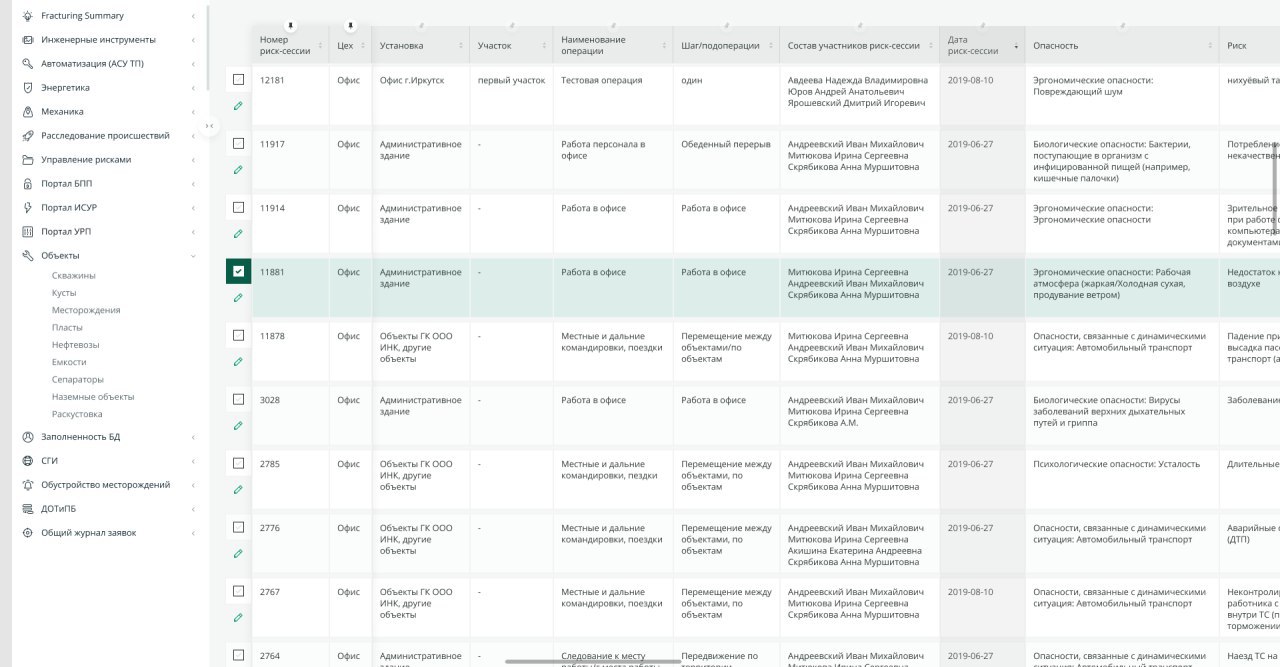This screenshot has width=1280, height=667.
Task: Check the box for session 11917
Action: pos(238,143)
